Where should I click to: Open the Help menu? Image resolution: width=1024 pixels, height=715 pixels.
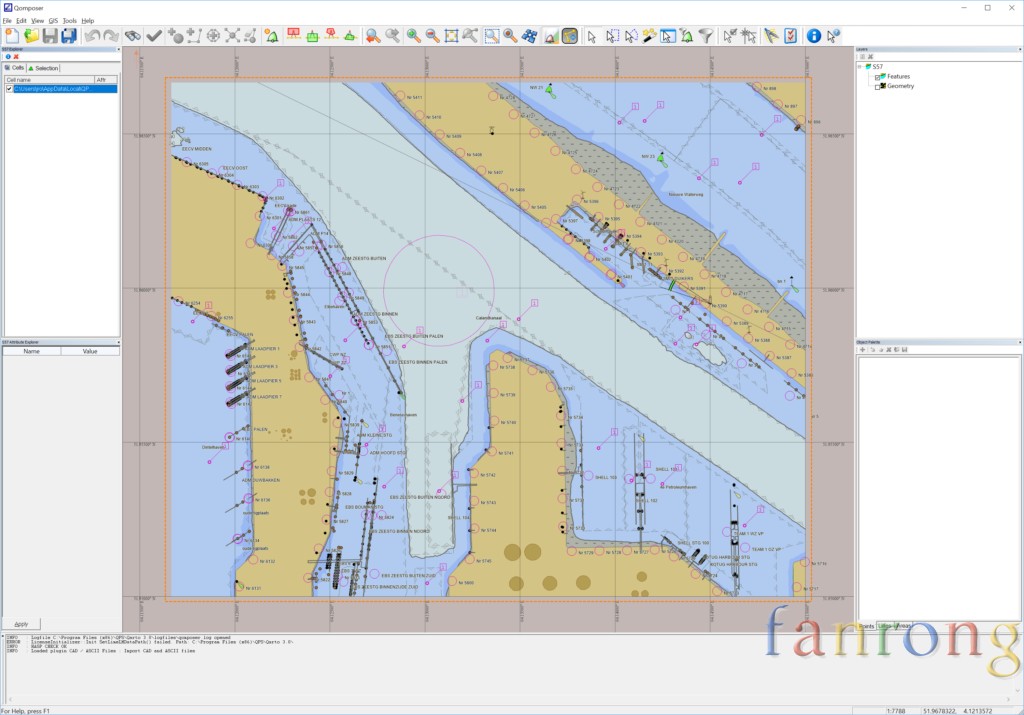click(x=88, y=21)
